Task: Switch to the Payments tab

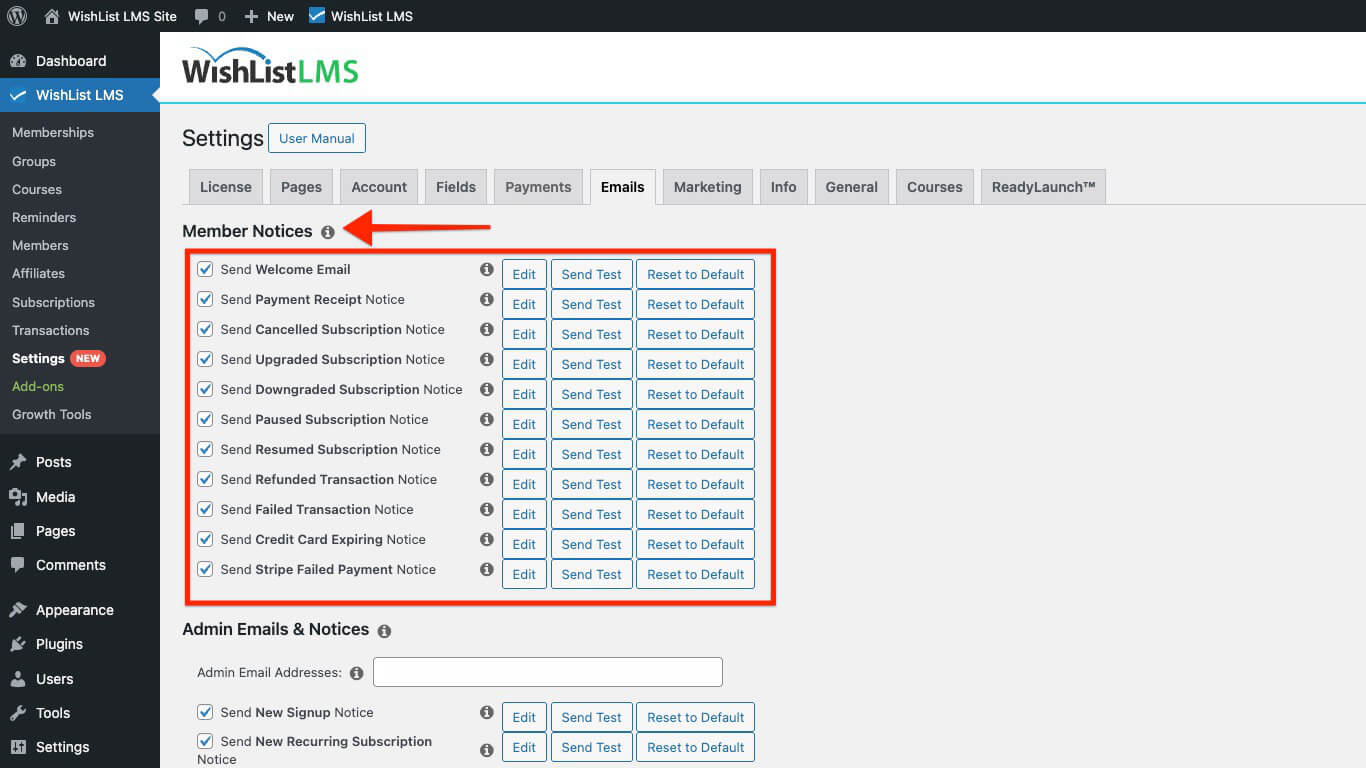Action: tap(538, 186)
